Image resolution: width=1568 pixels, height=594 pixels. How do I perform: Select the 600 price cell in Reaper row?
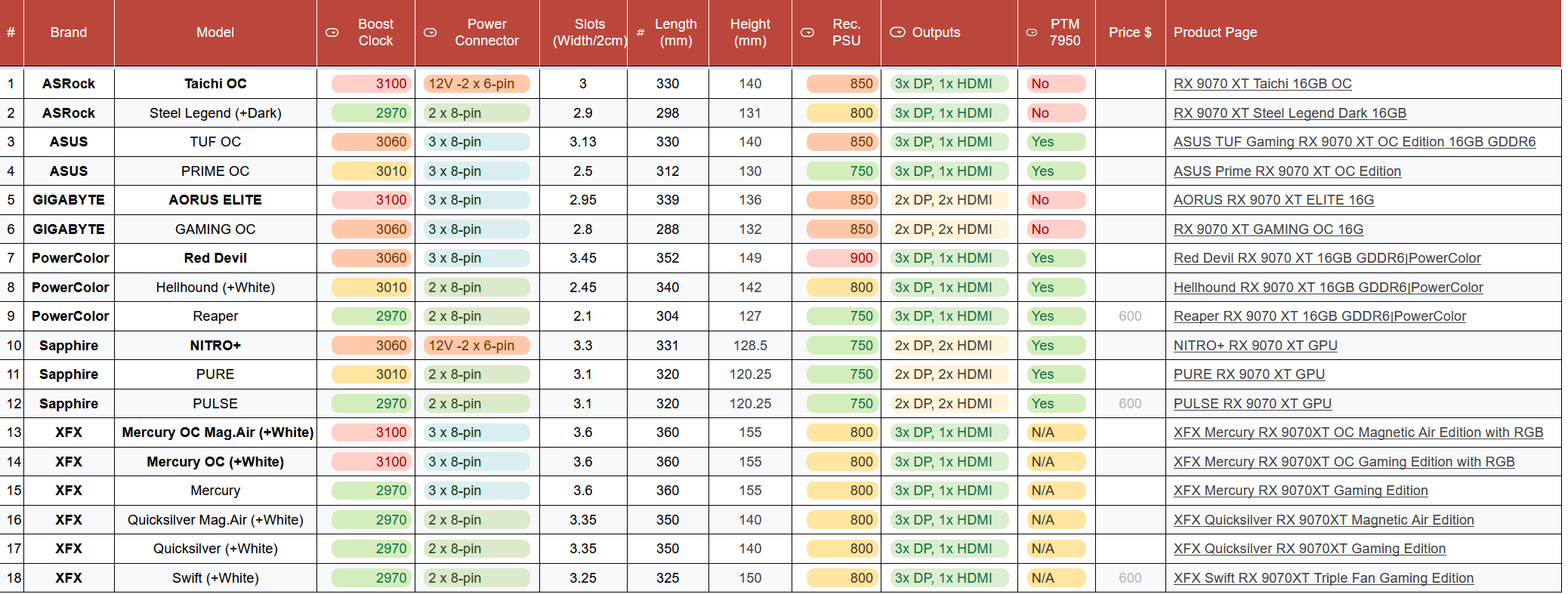(1130, 316)
